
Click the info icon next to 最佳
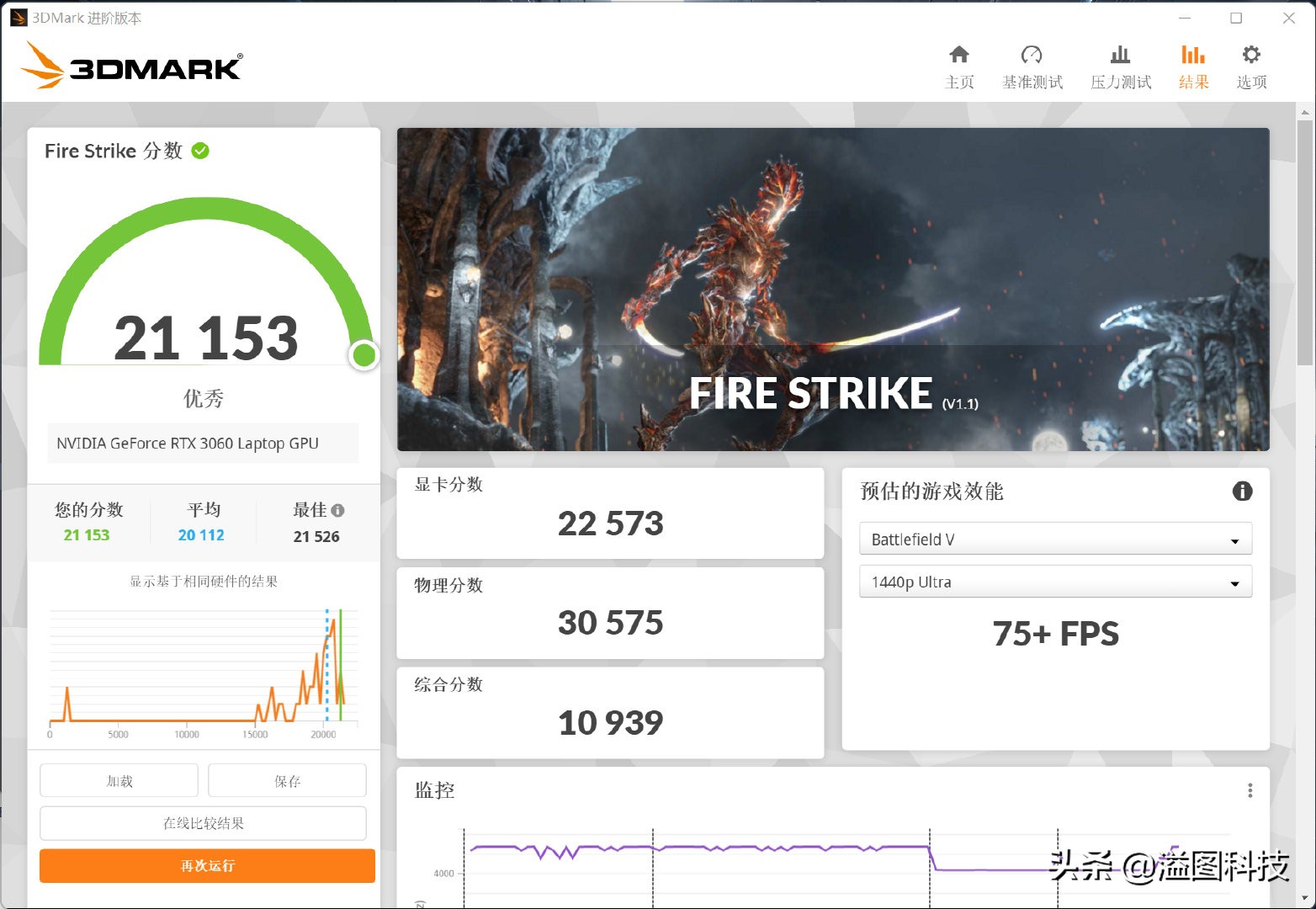[x=338, y=510]
